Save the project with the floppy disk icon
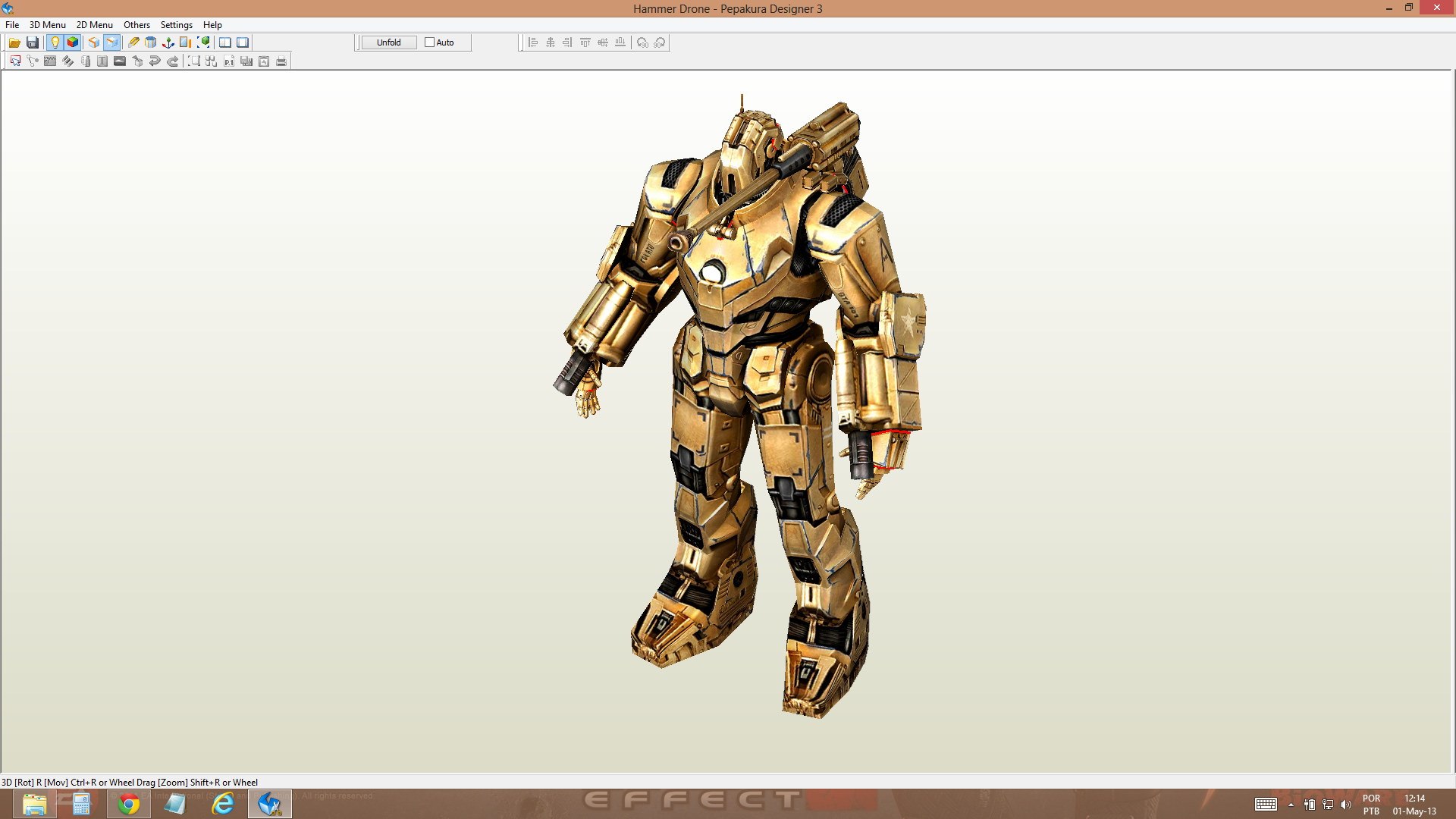Image resolution: width=1456 pixels, height=819 pixels. pyautogui.click(x=33, y=42)
